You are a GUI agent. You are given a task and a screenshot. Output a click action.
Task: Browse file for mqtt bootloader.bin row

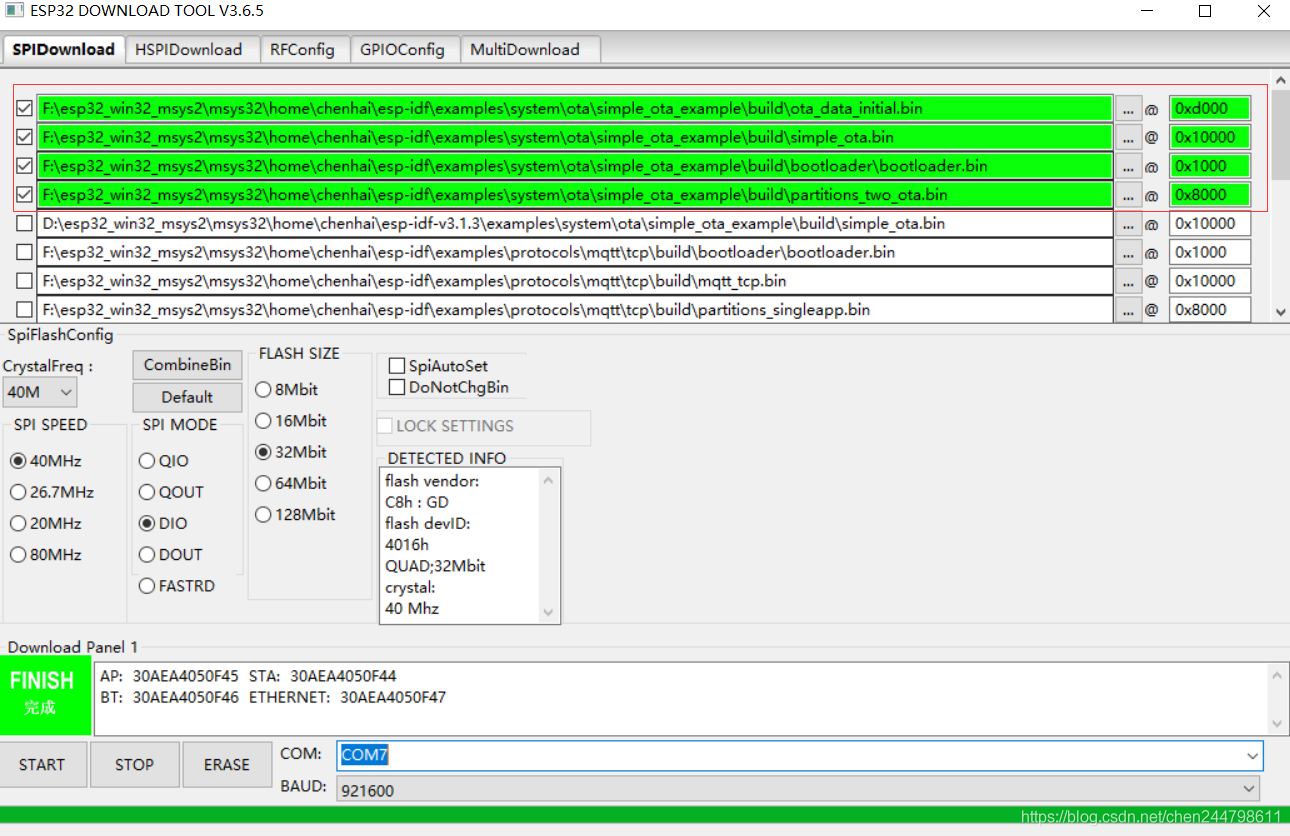pyautogui.click(x=1128, y=253)
